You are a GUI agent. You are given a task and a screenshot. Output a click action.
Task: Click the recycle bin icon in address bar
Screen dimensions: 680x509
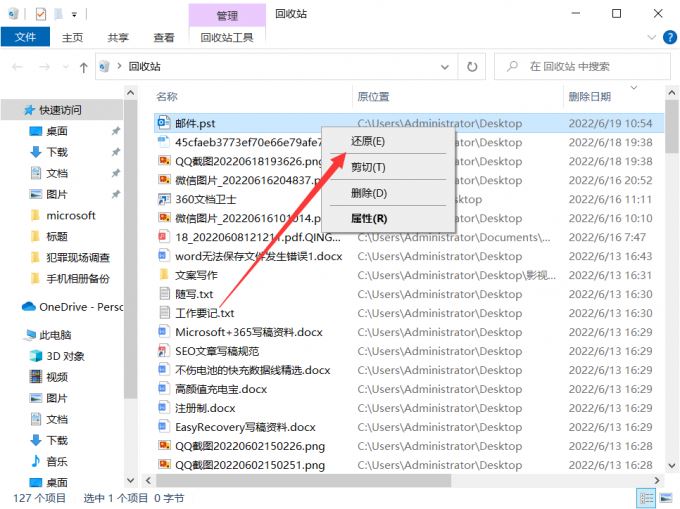(x=104, y=67)
